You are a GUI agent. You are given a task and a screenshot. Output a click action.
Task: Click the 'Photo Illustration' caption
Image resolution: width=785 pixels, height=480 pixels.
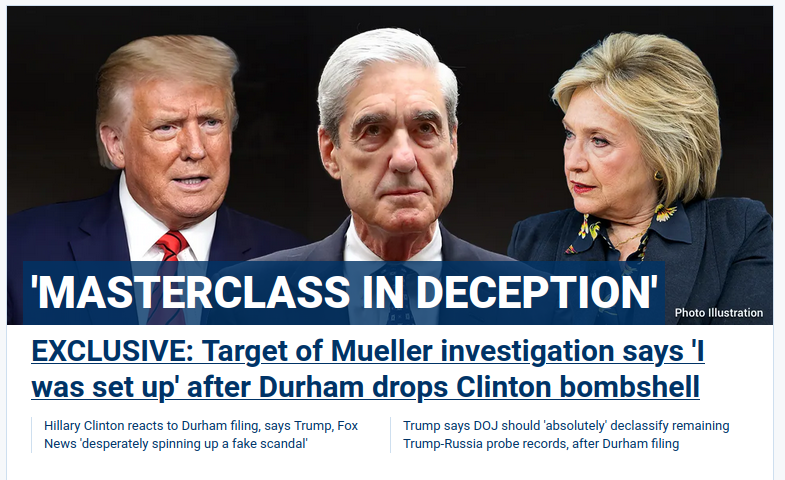pyautogui.click(x=718, y=313)
